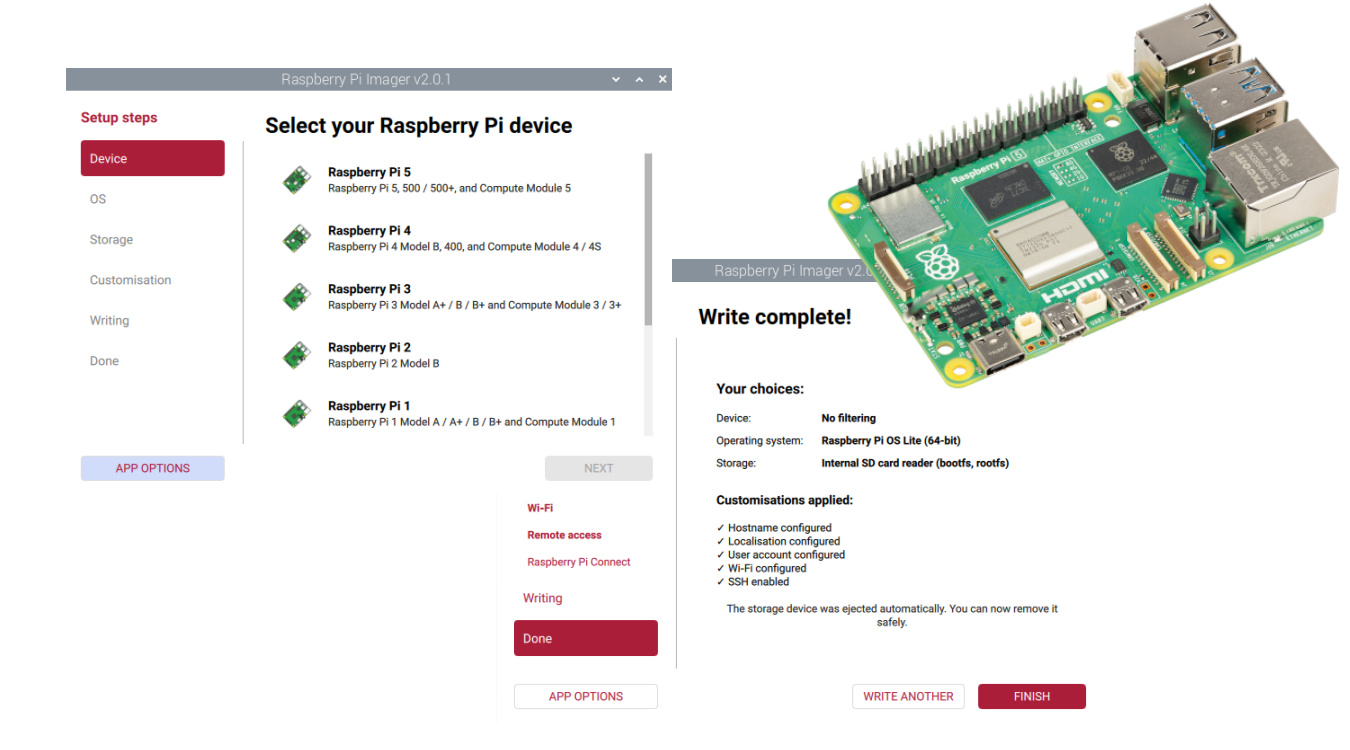
Task: Select the Device setup step
Action: pos(152,157)
